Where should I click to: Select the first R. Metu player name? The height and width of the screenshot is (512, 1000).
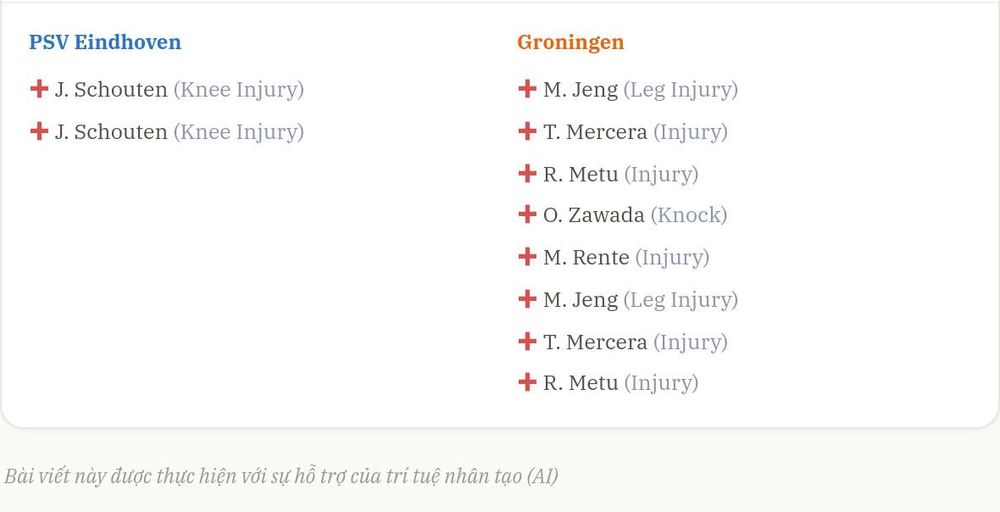tap(580, 173)
